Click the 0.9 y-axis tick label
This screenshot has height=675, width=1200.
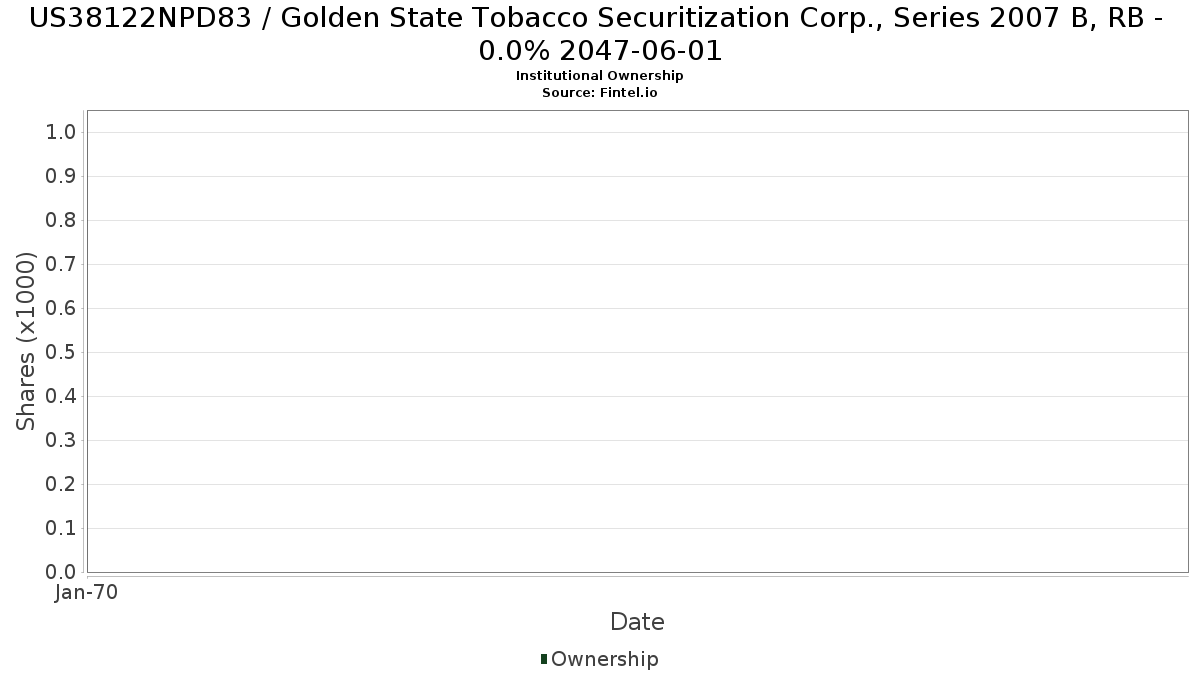coord(62,177)
